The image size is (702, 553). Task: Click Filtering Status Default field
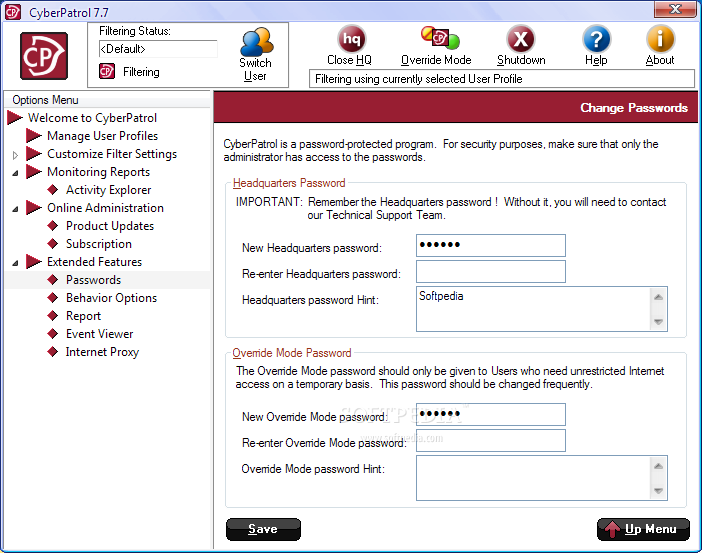click(x=158, y=49)
